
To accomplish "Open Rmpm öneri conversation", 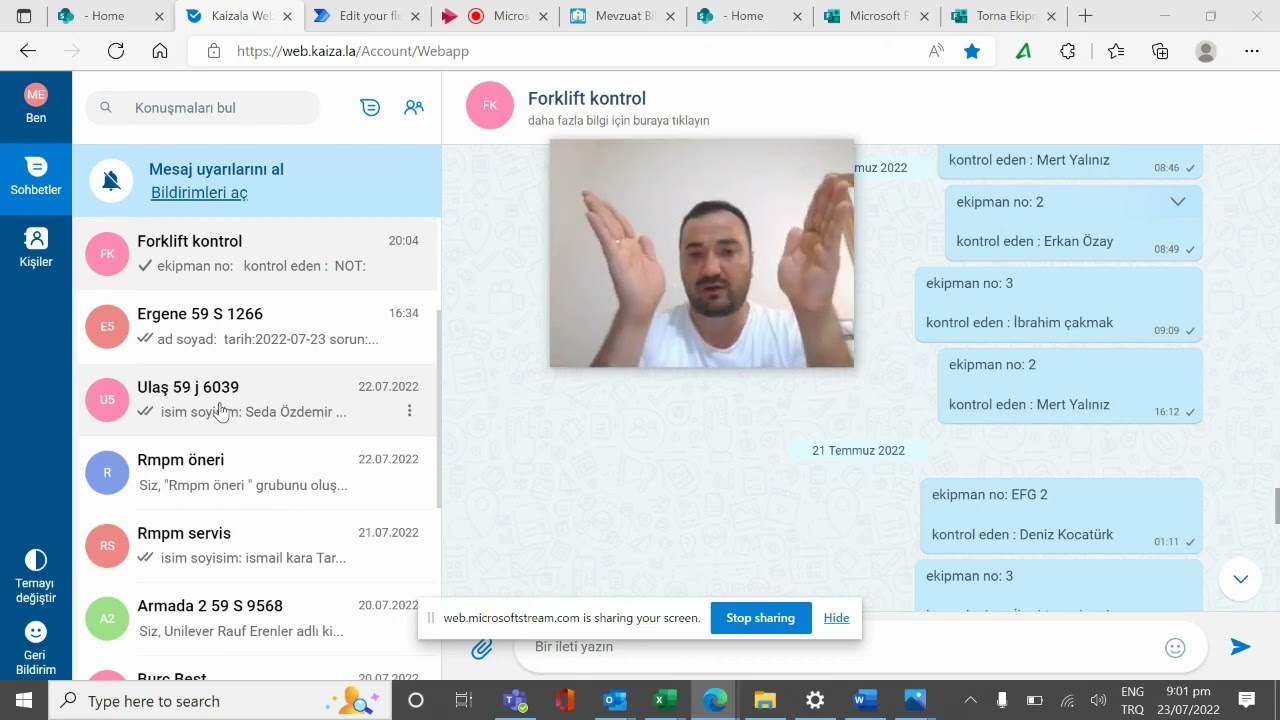I will tap(256, 472).
